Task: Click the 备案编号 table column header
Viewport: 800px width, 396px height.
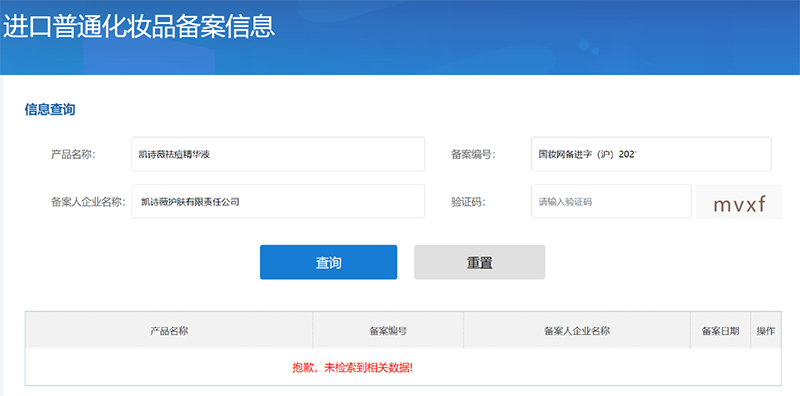Action: point(388,331)
